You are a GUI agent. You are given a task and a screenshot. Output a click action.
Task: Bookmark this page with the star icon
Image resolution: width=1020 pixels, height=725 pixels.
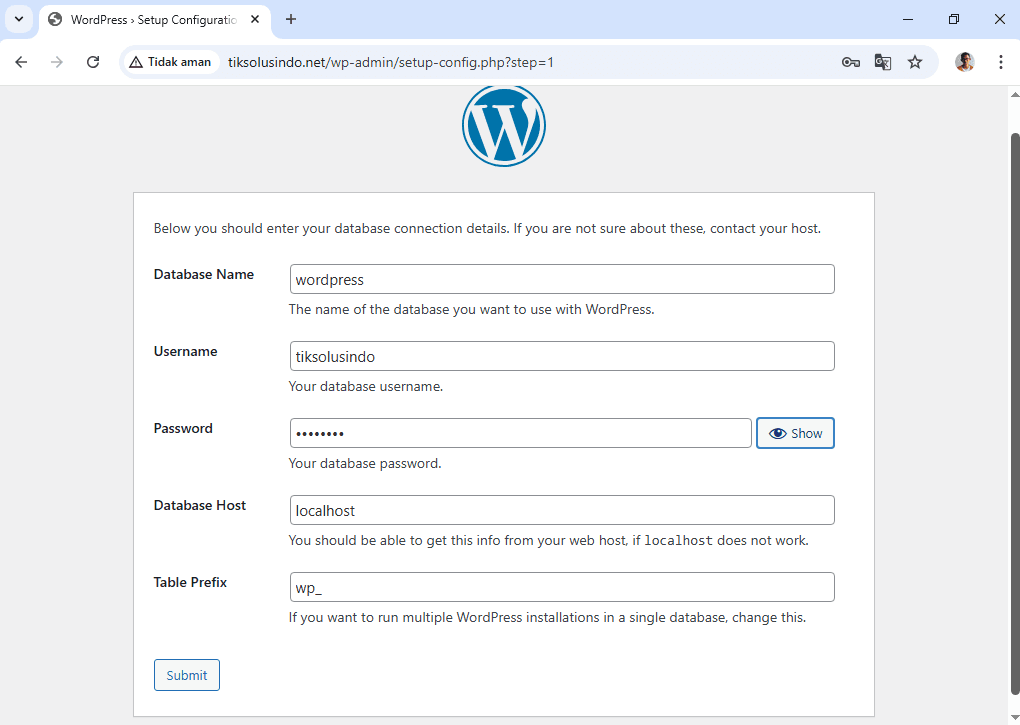click(x=914, y=62)
